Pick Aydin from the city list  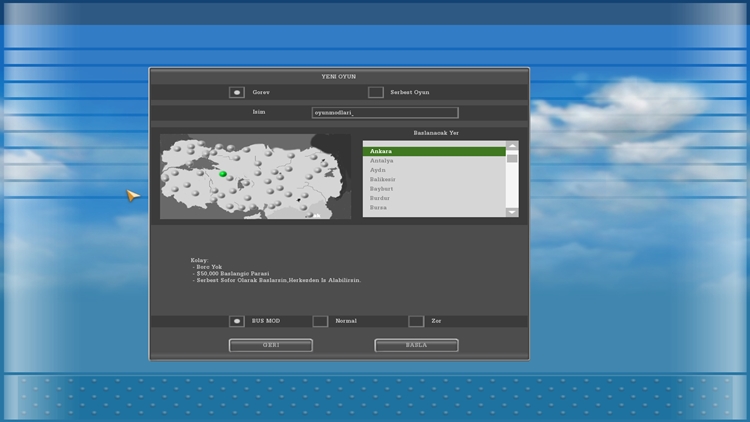[434, 170]
